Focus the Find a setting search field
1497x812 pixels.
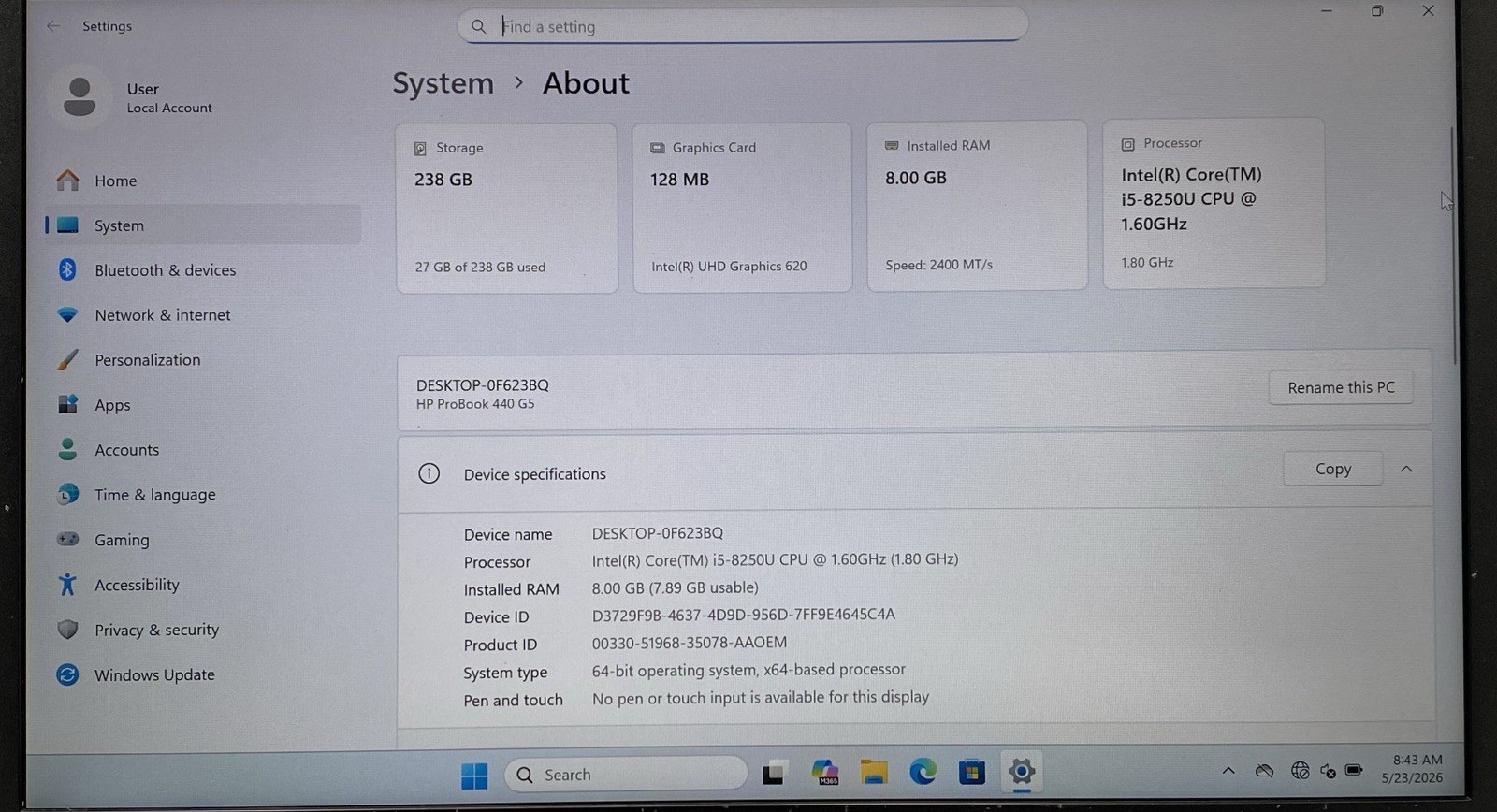[x=743, y=26]
